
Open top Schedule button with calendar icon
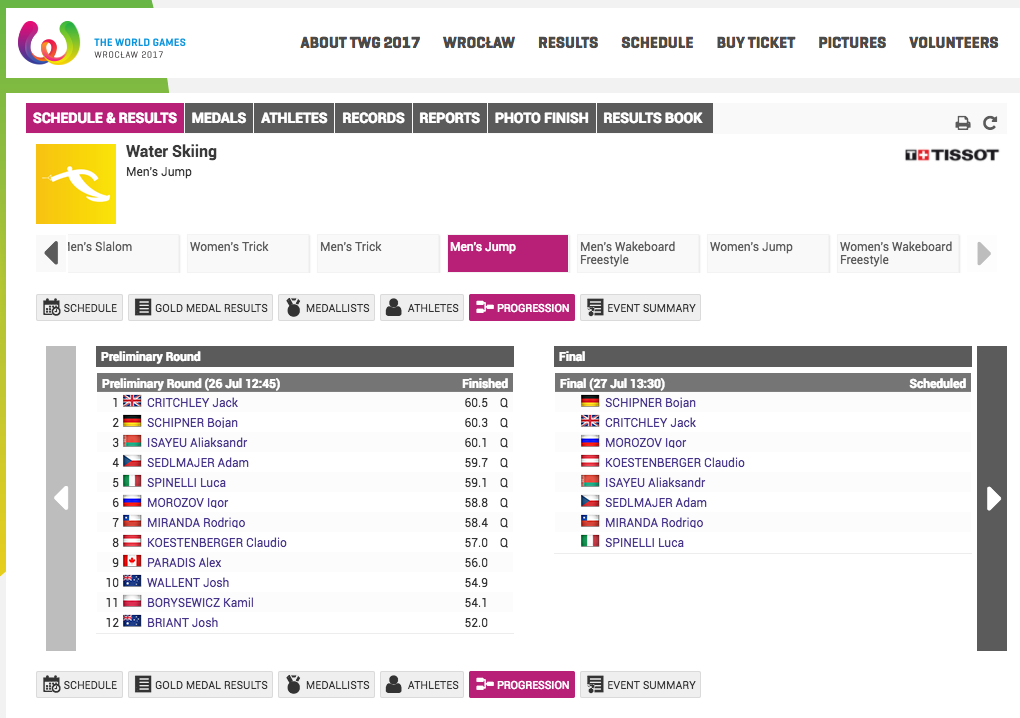pyautogui.click(x=80, y=308)
